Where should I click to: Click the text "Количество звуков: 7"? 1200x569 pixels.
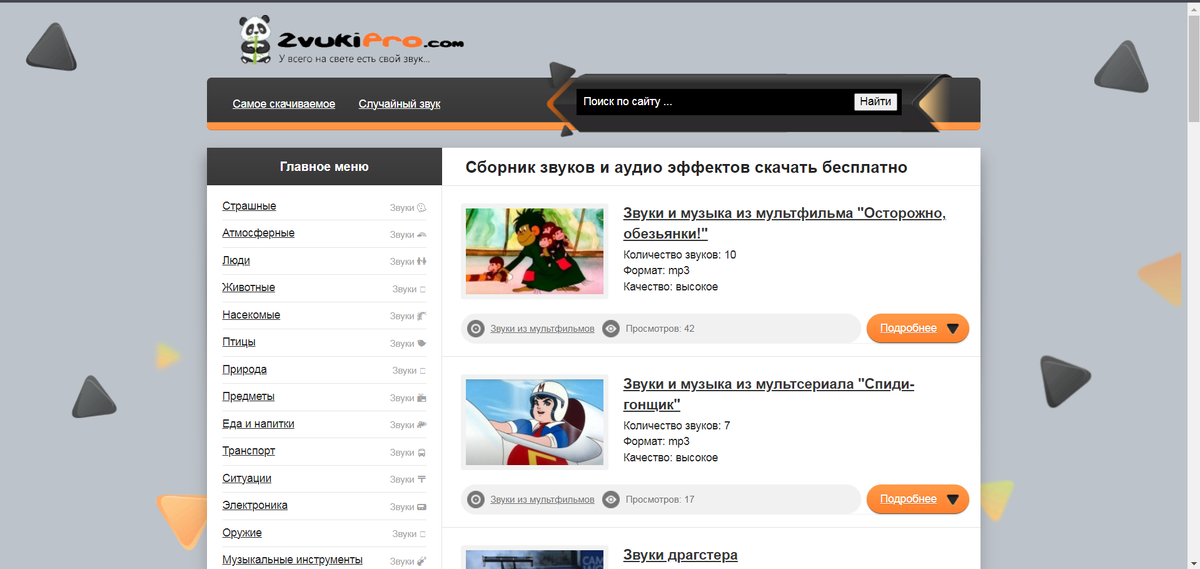pos(677,426)
